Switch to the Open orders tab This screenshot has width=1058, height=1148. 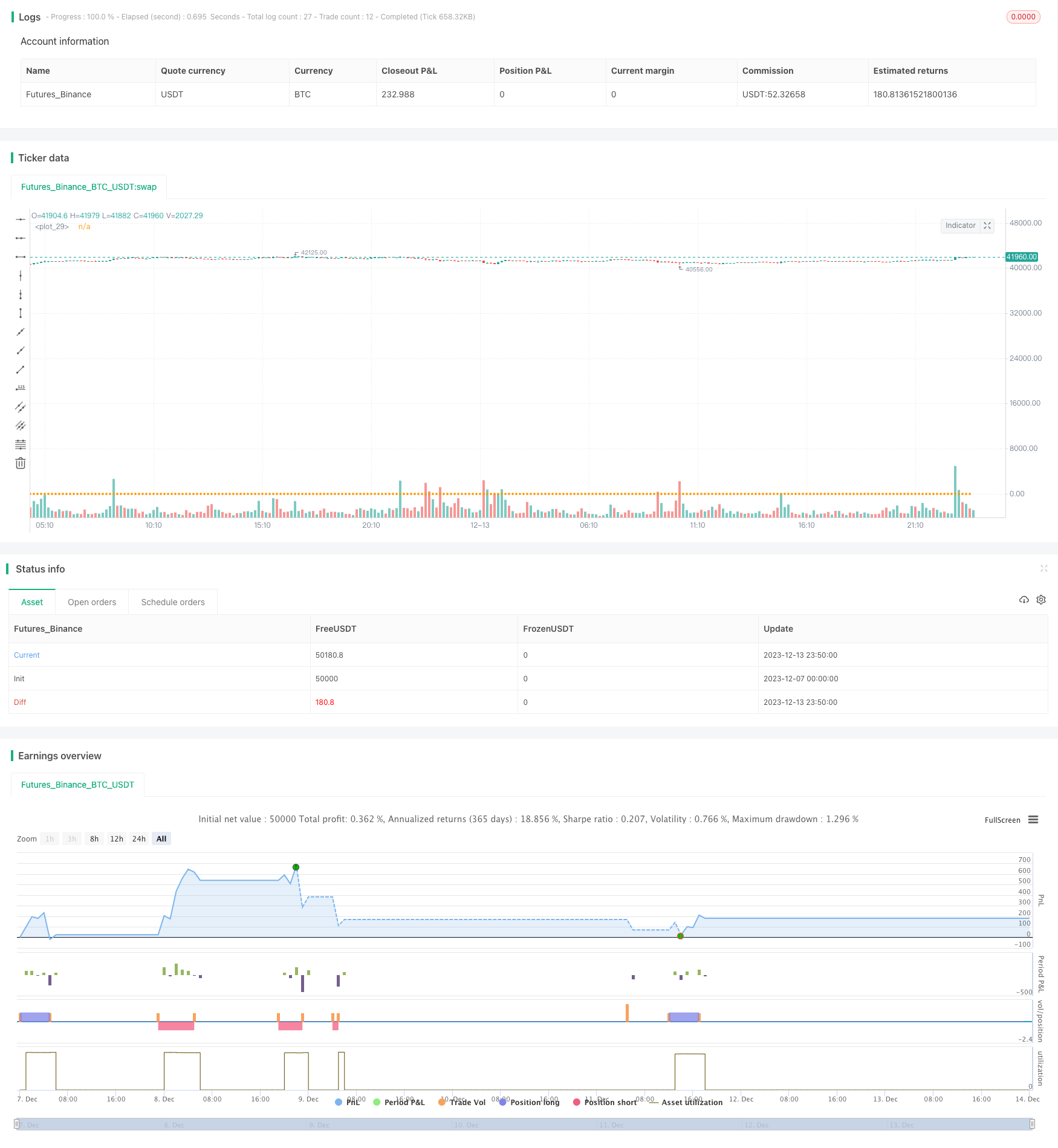pyautogui.click(x=92, y=602)
